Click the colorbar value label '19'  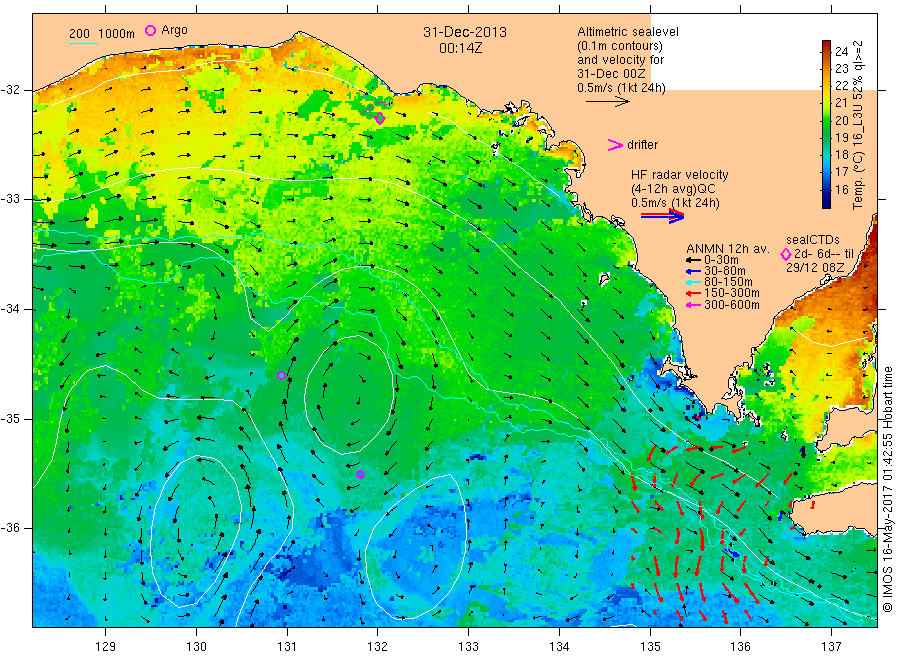click(x=841, y=137)
